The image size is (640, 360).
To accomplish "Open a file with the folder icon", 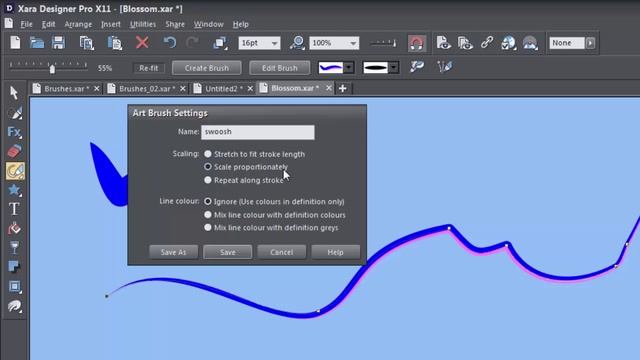I will coord(37,43).
